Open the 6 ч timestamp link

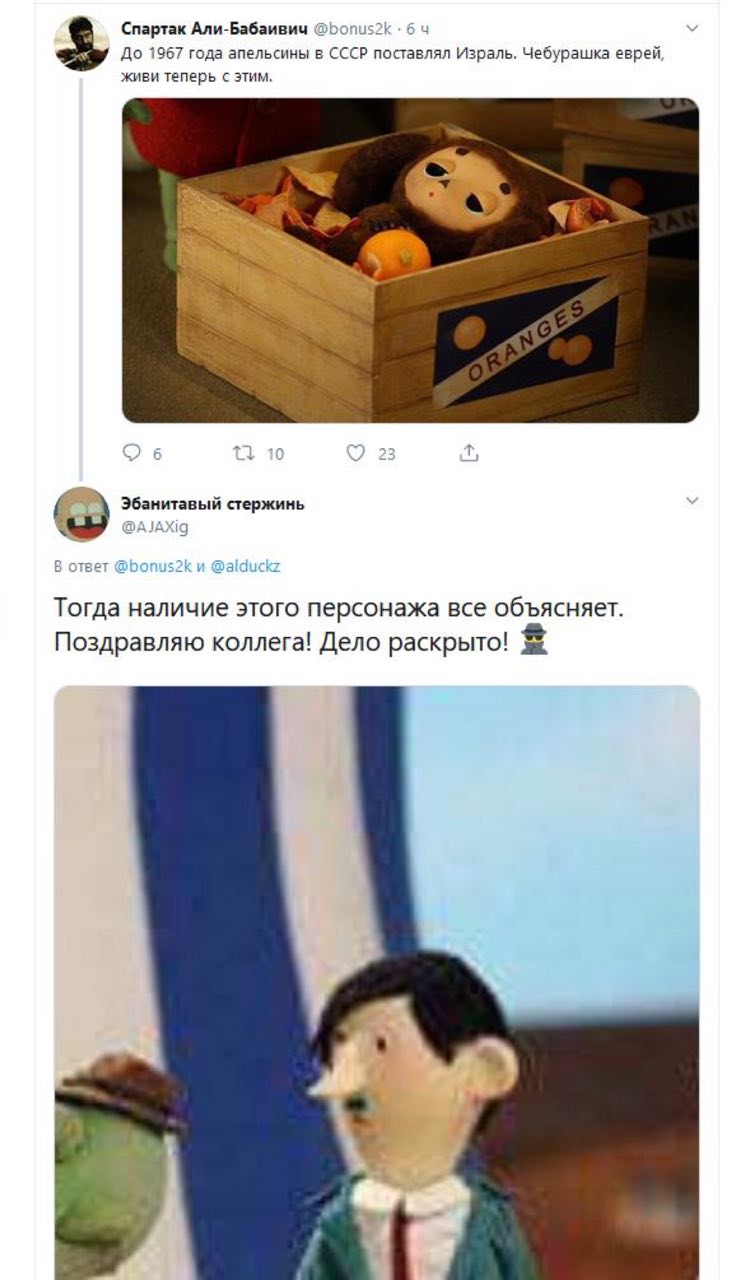[x=418, y=29]
